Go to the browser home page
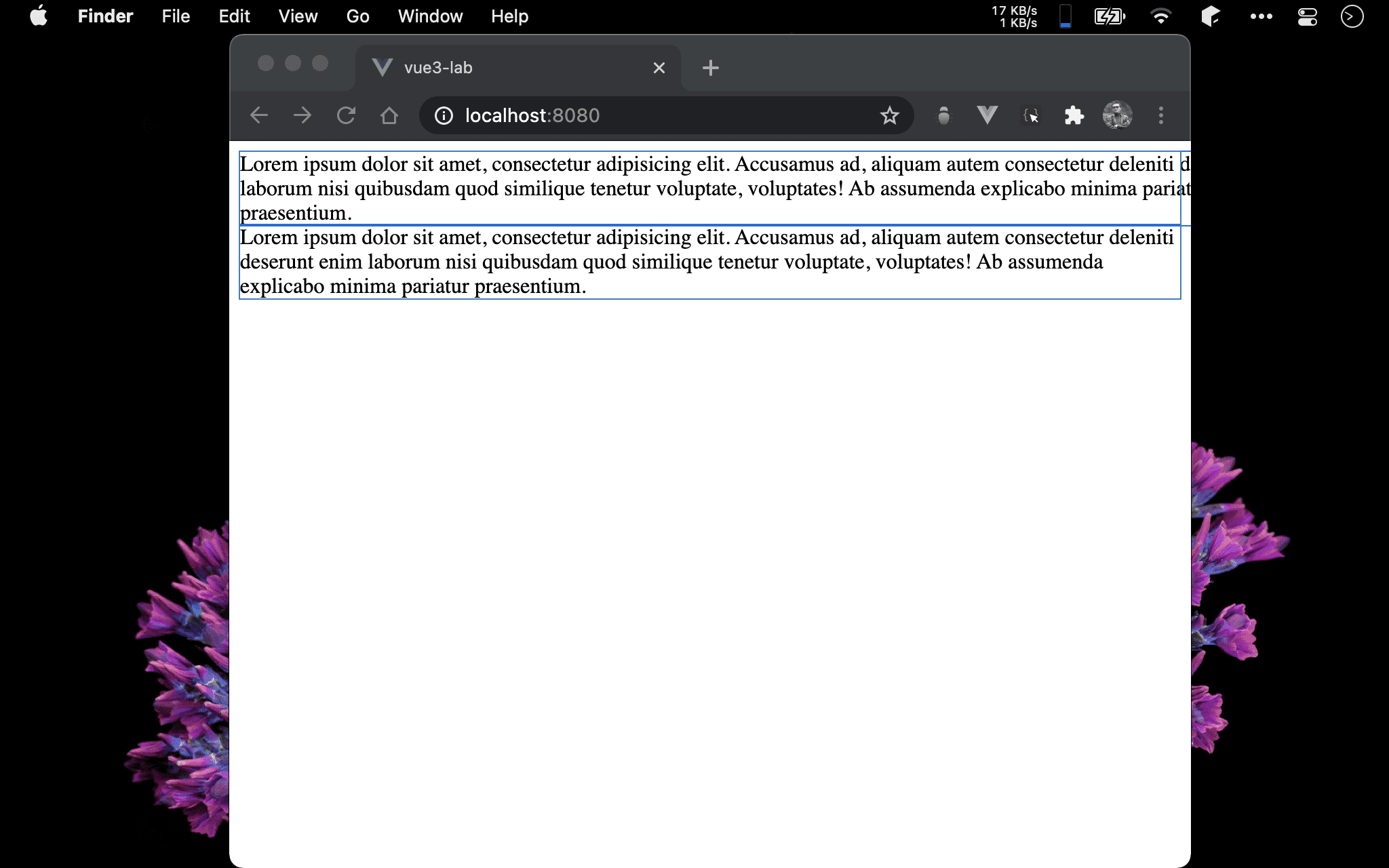The image size is (1389, 868). (389, 115)
